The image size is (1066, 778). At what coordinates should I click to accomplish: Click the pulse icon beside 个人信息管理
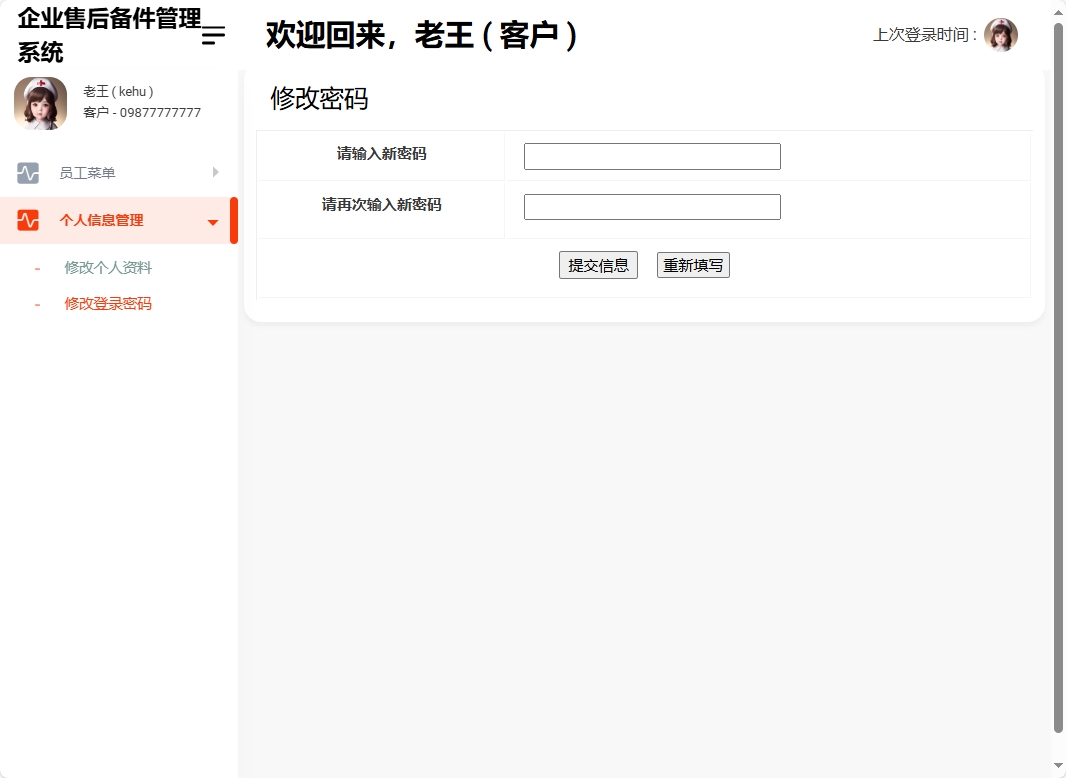point(27,221)
